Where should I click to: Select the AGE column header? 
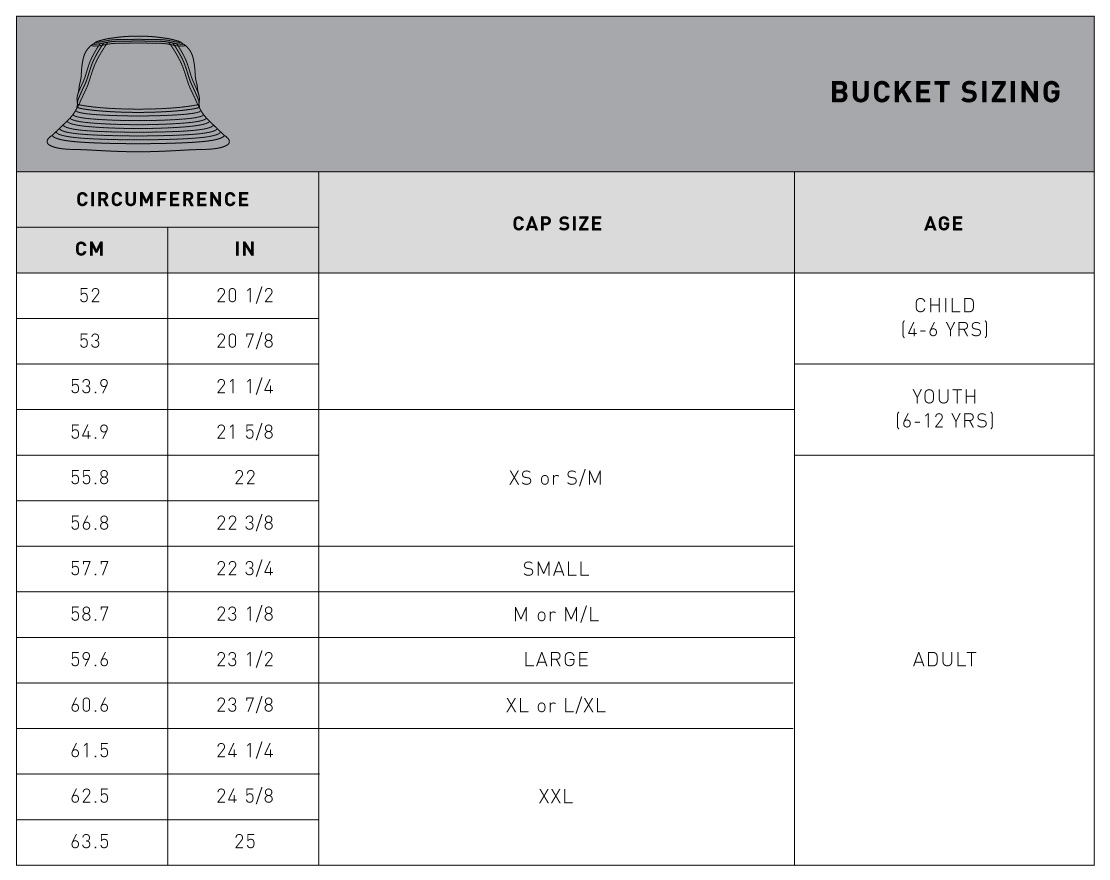coord(944,224)
